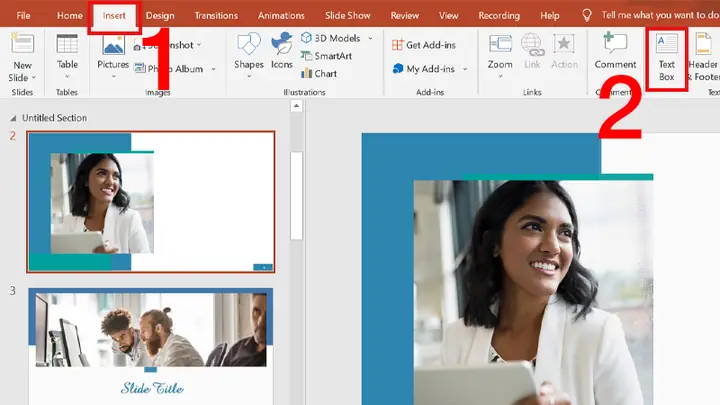Screen dimensions: 720x405
Task: Click the Text Box tool
Action: click(667, 58)
